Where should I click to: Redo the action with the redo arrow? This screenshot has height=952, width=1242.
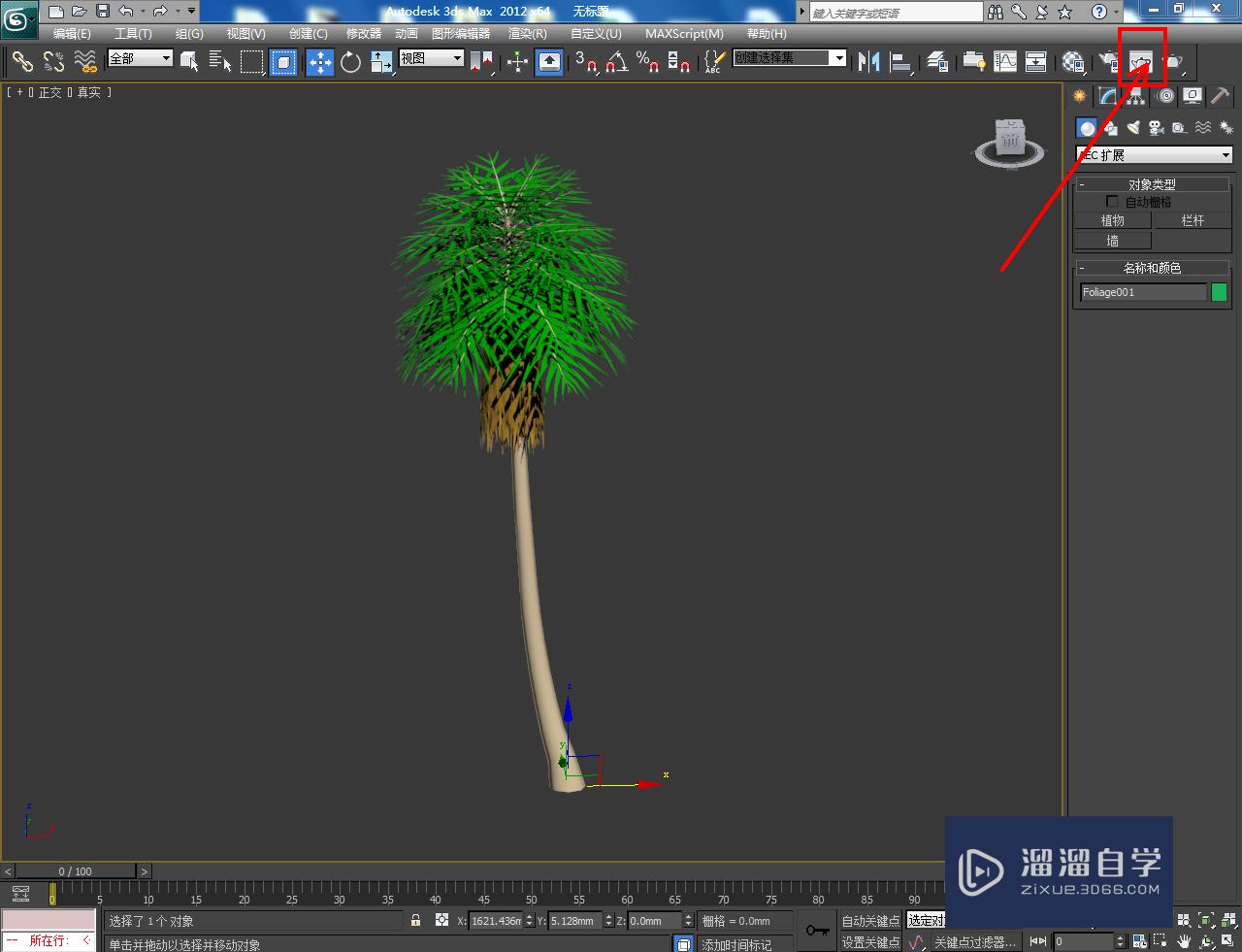[160, 12]
